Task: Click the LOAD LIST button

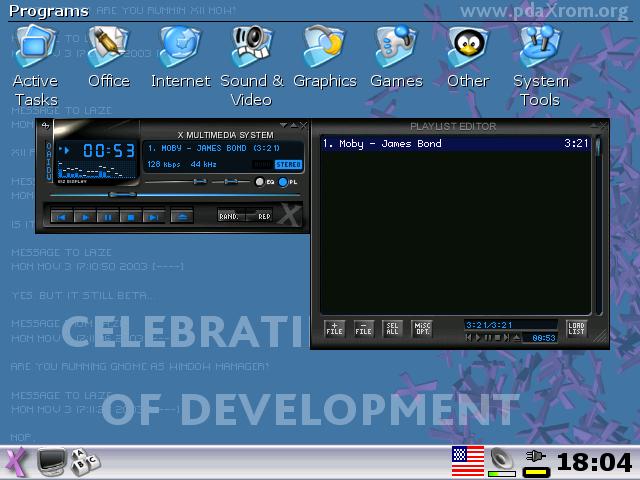Action: [576, 329]
